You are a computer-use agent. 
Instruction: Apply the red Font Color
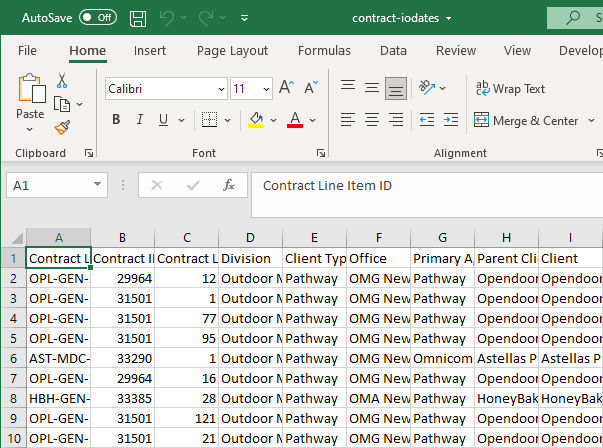click(295, 120)
